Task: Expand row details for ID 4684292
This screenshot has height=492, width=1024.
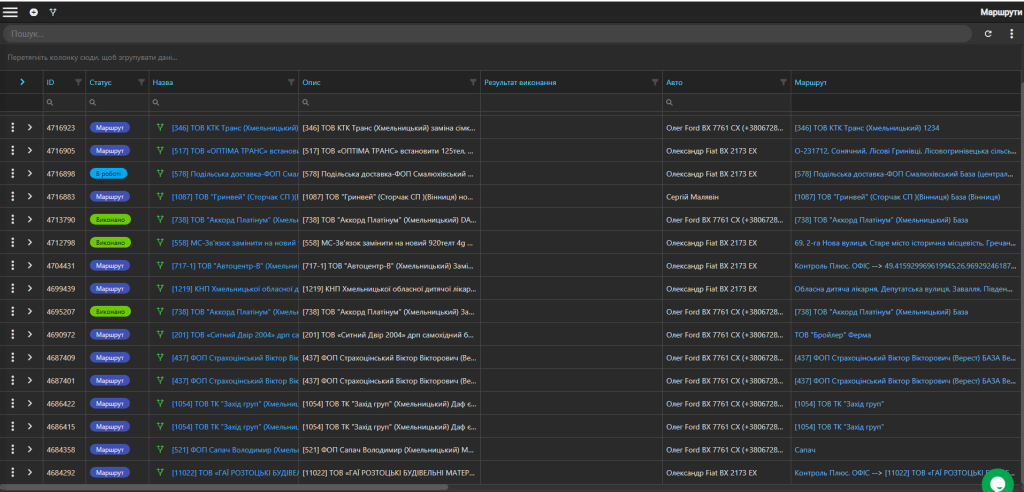Action: point(29,472)
